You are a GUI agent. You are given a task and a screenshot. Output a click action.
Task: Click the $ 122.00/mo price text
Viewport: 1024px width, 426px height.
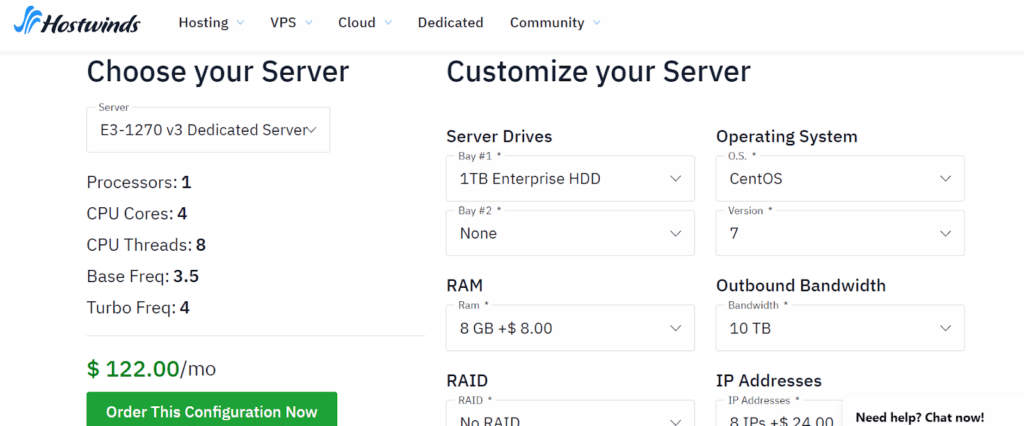(x=152, y=369)
